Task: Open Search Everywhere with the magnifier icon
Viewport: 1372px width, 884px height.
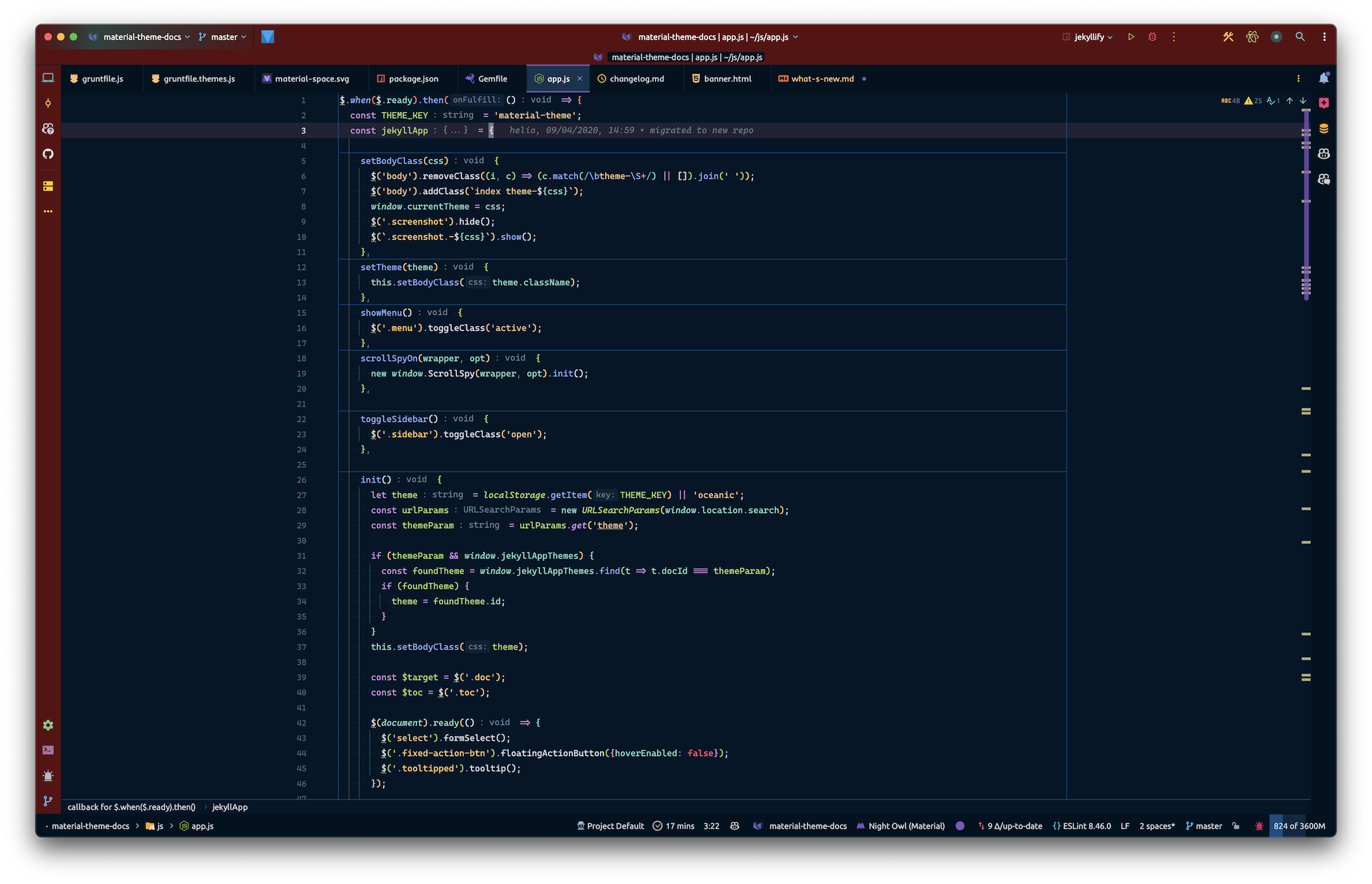Action: 1300,37
